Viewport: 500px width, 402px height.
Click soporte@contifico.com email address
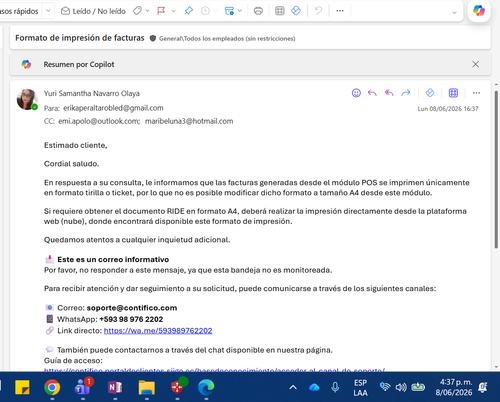(132, 308)
